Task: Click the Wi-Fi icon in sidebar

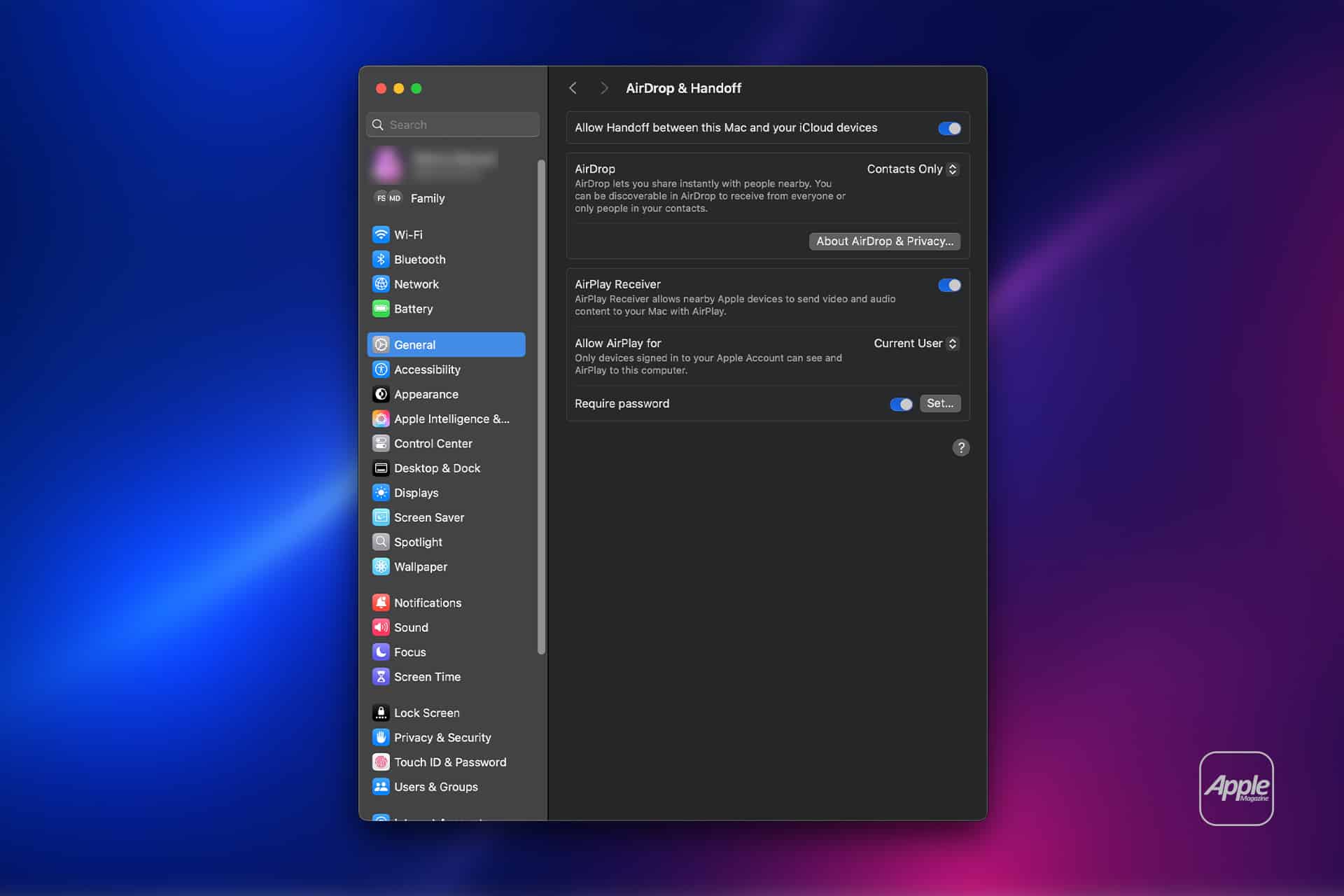Action: 381,234
